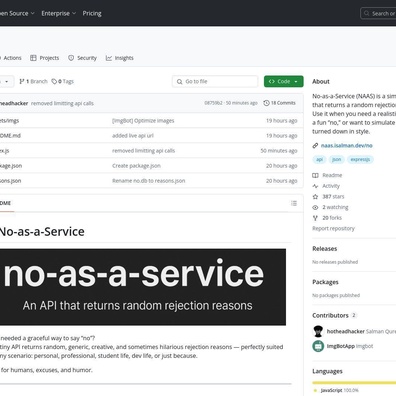
Task: Click the branch icon beside 1 Branch
Action: tap(22, 81)
